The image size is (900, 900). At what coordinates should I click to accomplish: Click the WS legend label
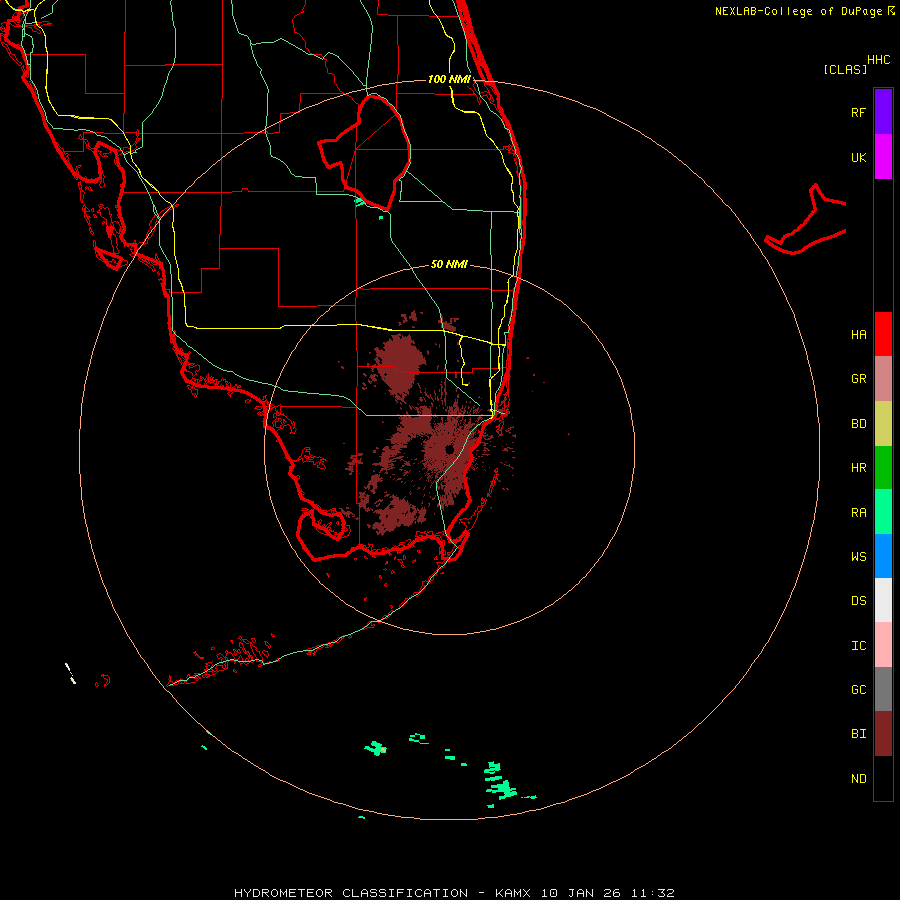click(858, 556)
